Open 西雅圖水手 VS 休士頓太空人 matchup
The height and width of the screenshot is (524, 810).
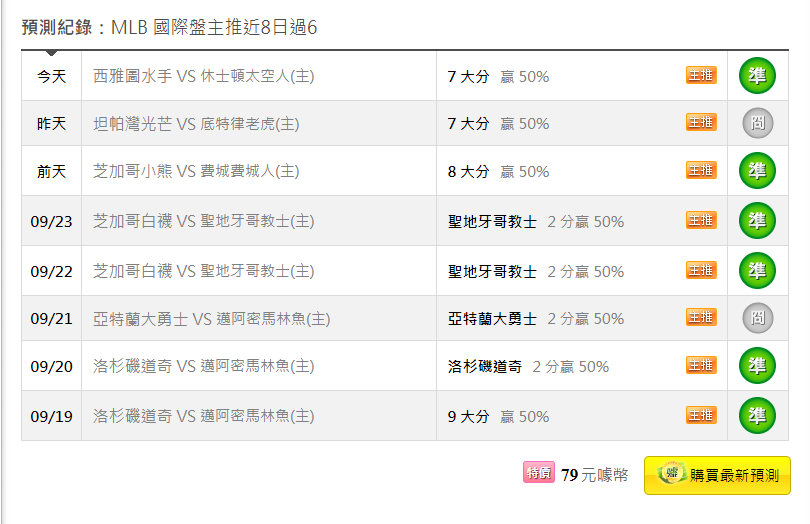point(204,76)
